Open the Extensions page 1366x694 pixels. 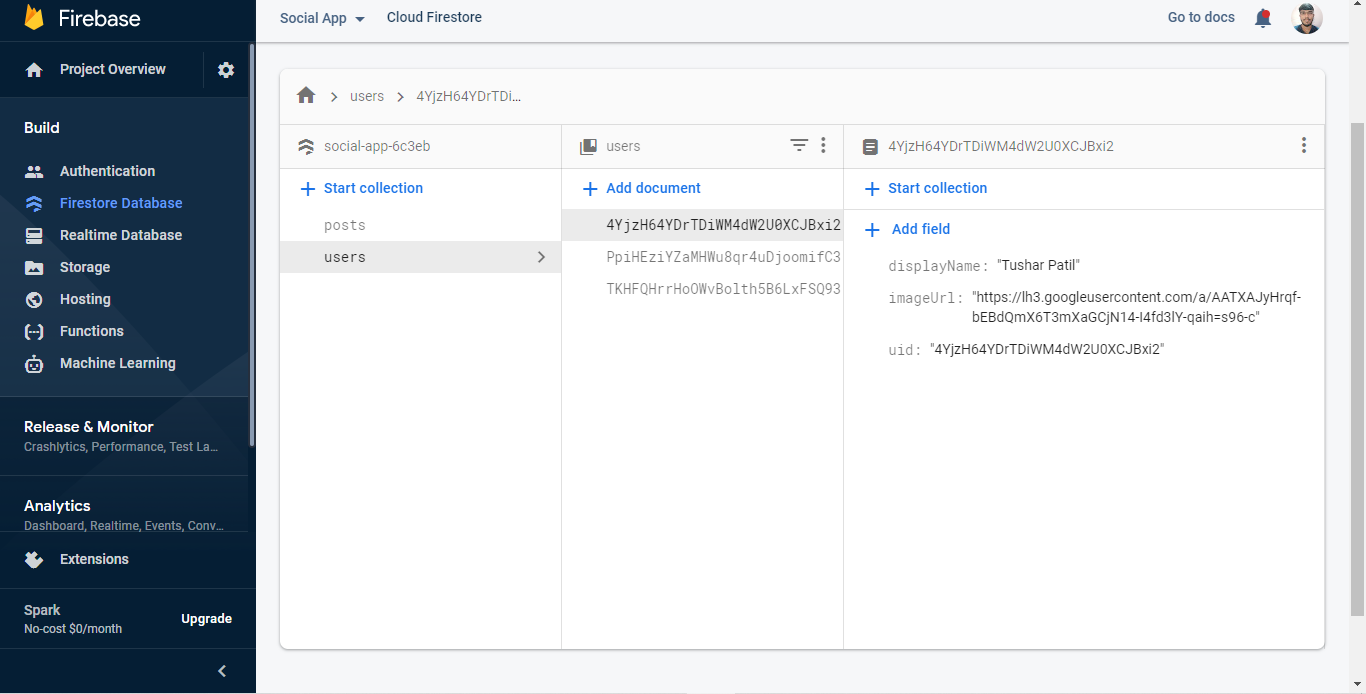tap(94, 559)
